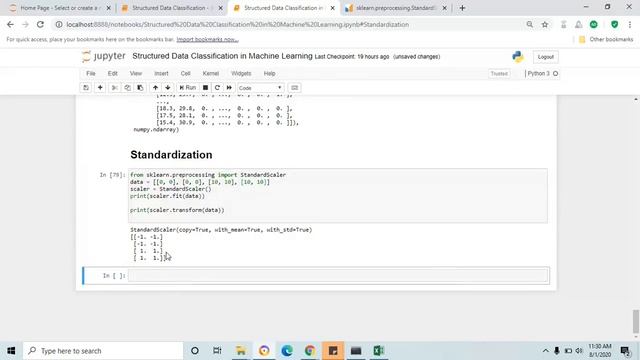Switch to the Home Page browser tab
640x360 pixels.
coord(60,8)
